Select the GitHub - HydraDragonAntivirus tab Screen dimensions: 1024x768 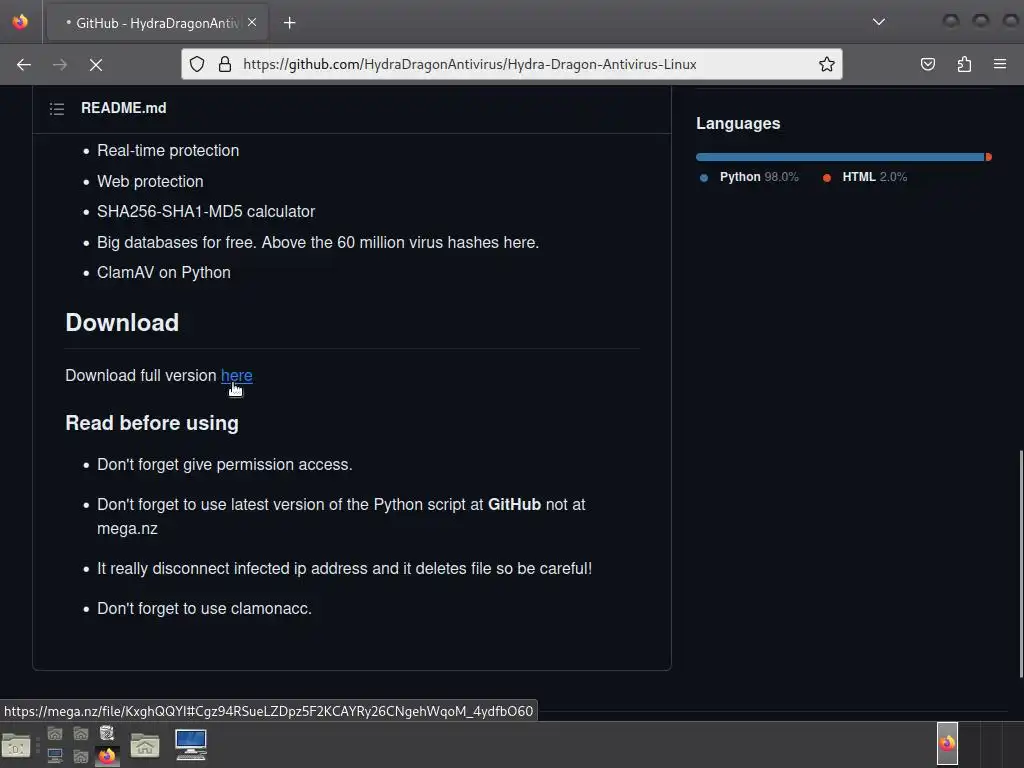155,23
